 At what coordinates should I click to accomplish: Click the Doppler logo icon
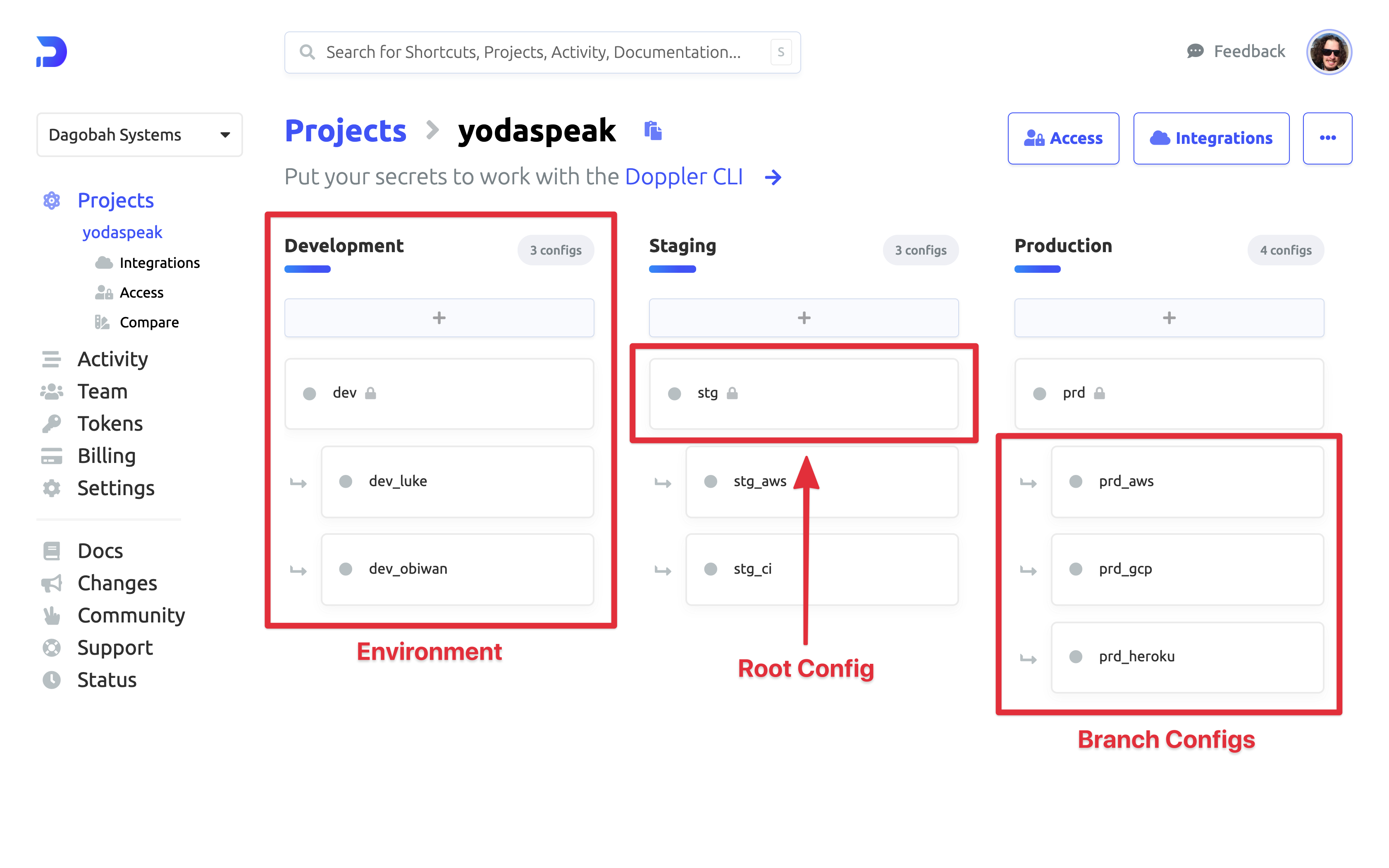[52, 52]
